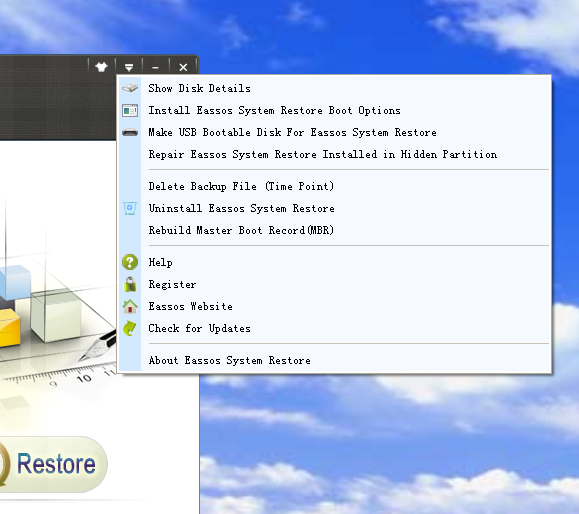Click the recycle bin uninstall icon
The image size is (579, 514).
(x=130, y=208)
